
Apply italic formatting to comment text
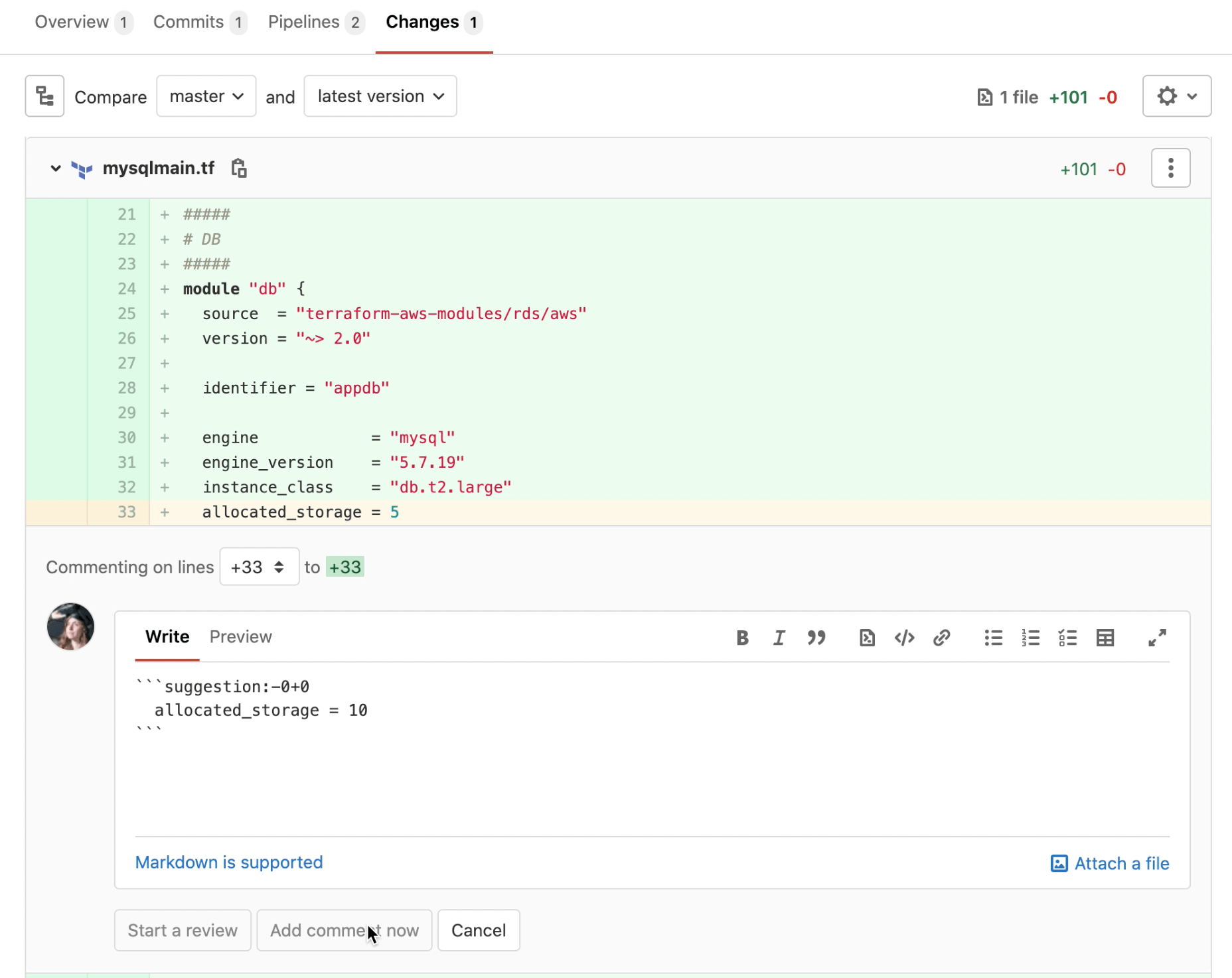point(779,638)
